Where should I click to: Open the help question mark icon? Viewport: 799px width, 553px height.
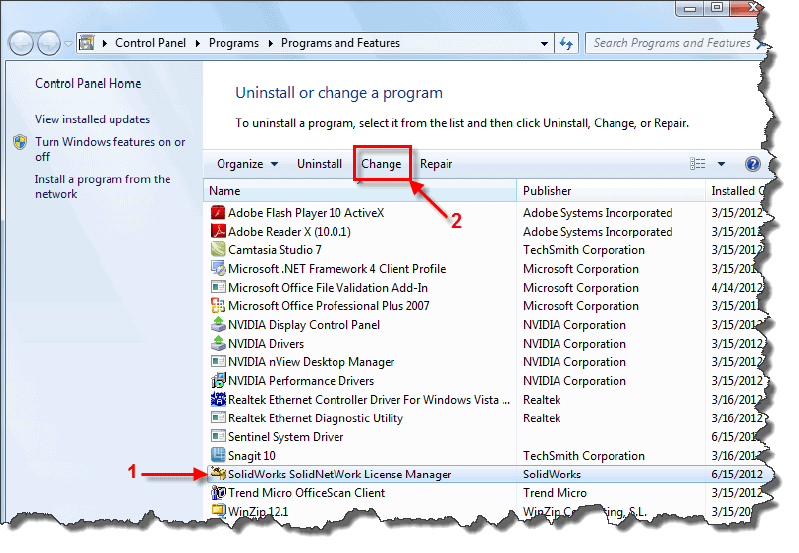pyautogui.click(x=753, y=164)
